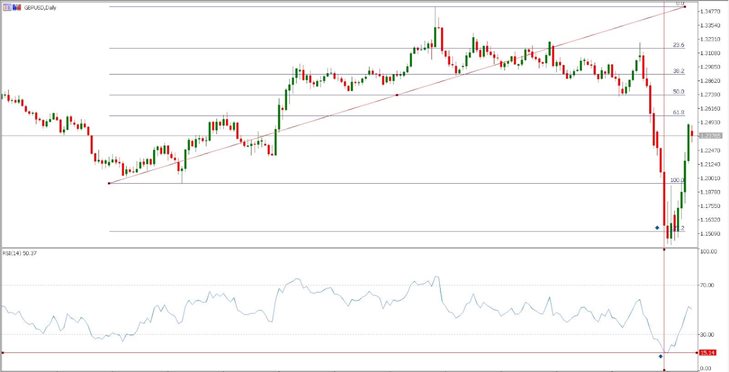The image size is (729, 372).
Task: Select the trendline's starting anchor at the low
Action: (109, 183)
